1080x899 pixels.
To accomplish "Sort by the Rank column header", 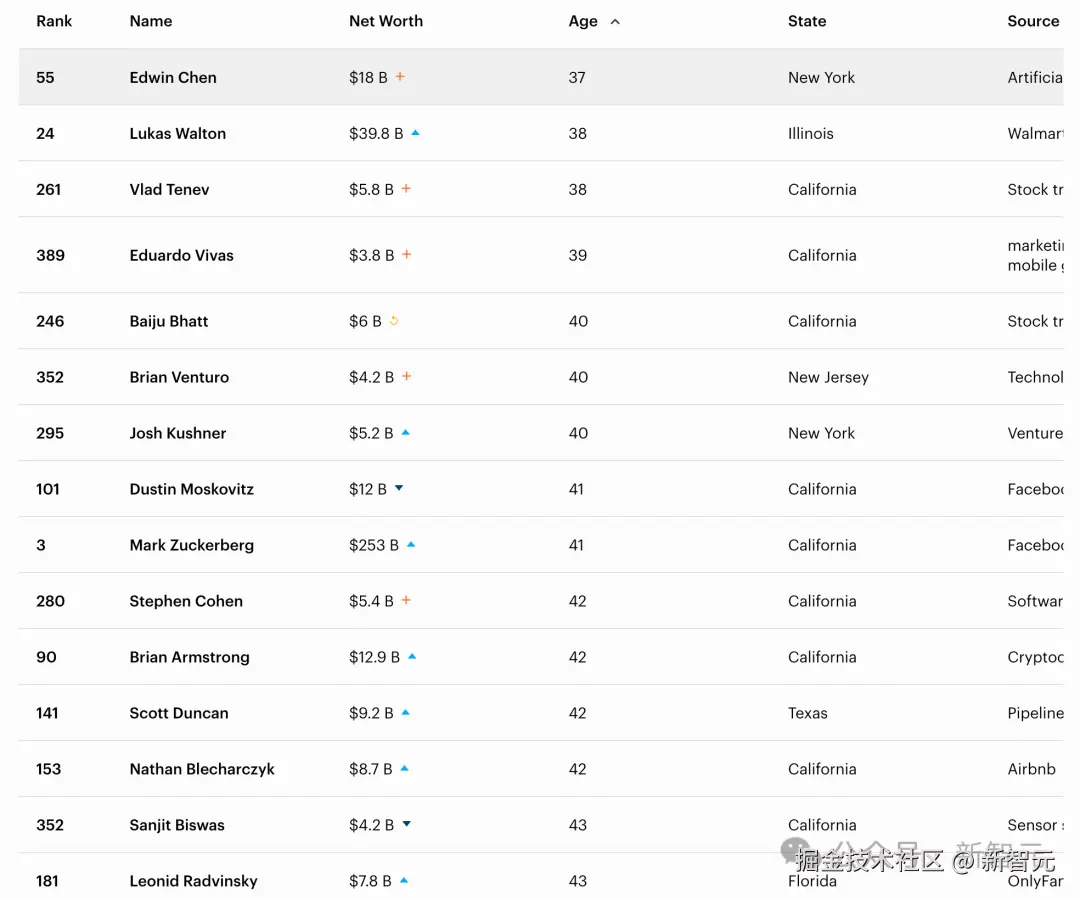I will 54,21.
